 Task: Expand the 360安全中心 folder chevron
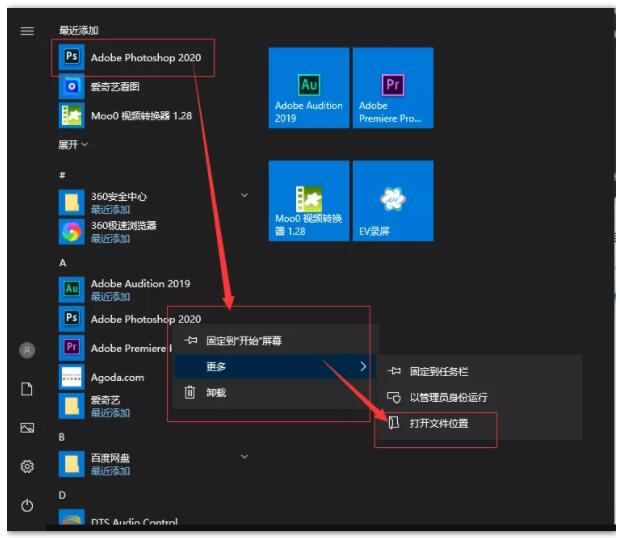(x=244, y=195)
